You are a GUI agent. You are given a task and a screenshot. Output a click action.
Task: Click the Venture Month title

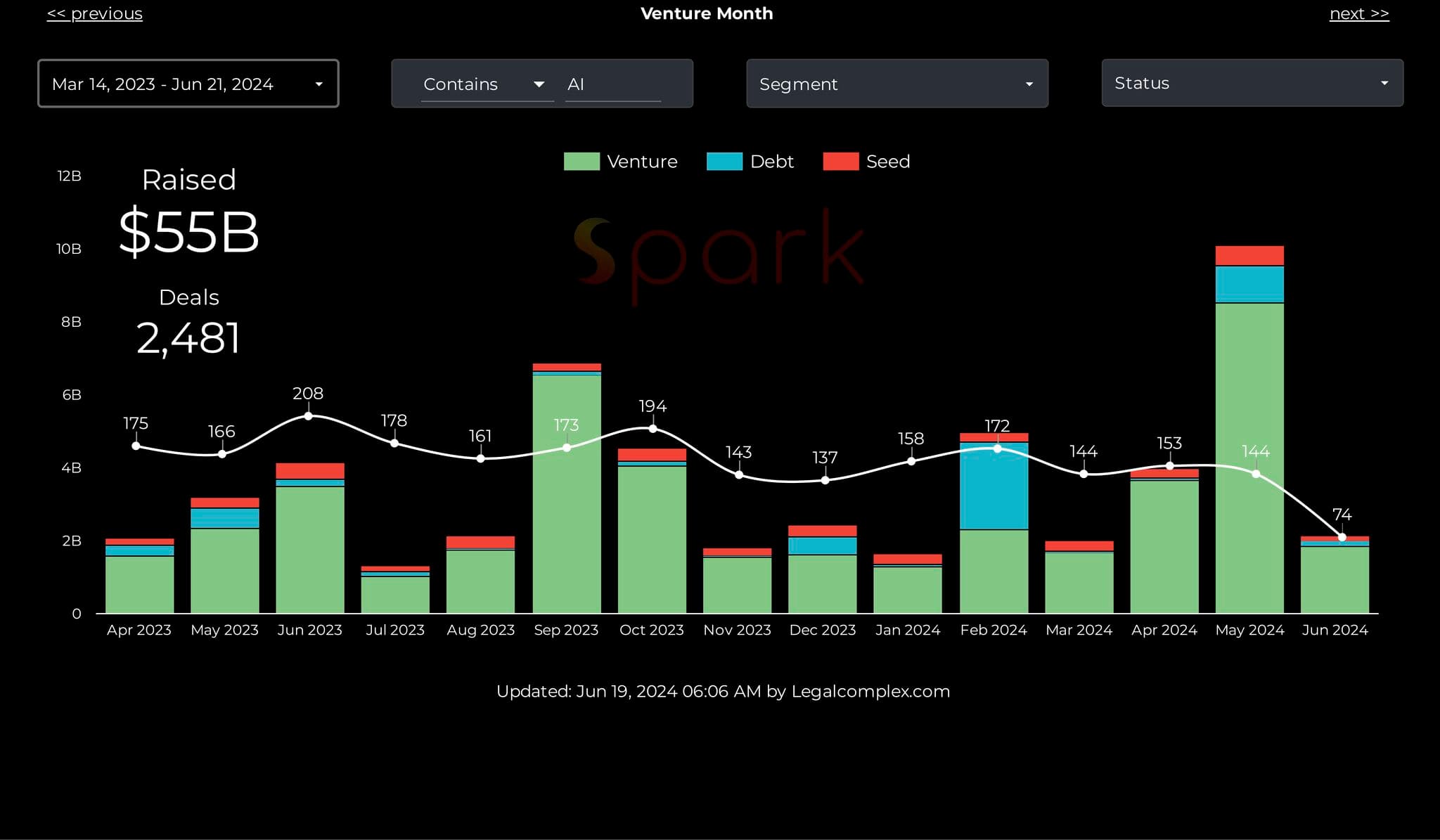[x=706, y=13]
